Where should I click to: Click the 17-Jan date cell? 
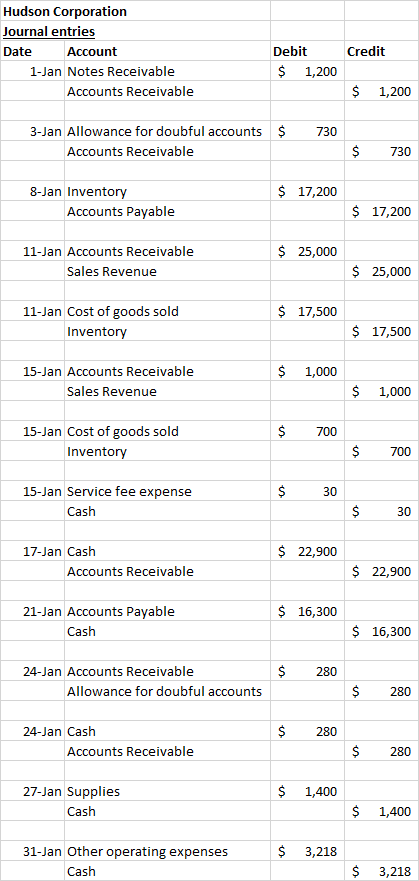tap(33, 552)
